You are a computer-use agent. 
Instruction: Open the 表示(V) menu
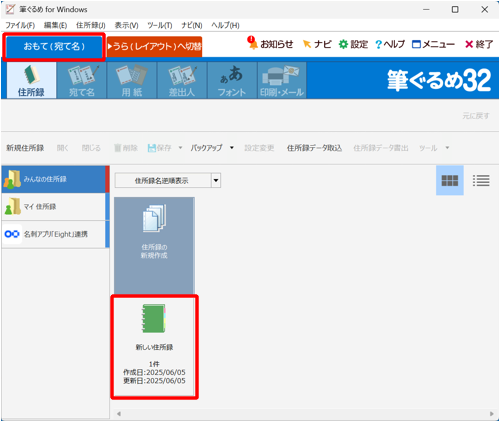click(126, 25)
